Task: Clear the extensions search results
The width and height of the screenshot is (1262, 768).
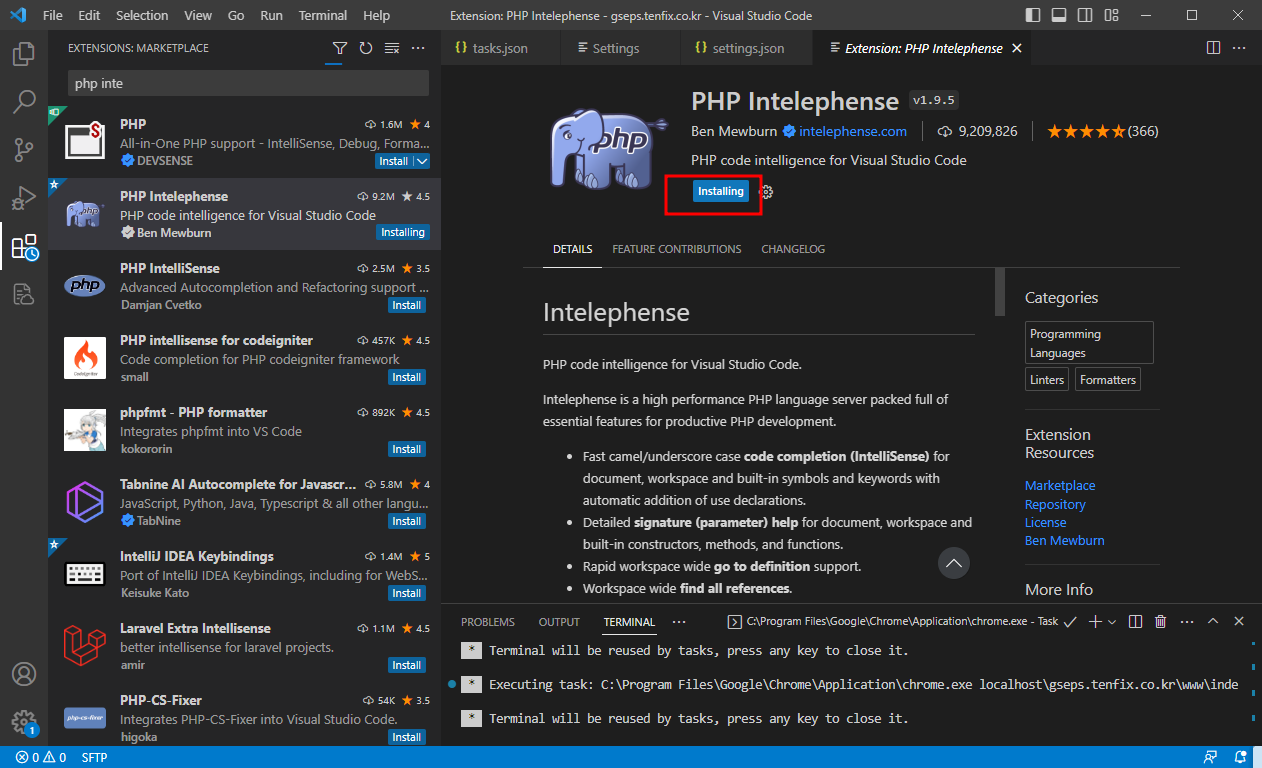Action: (392, 48)
